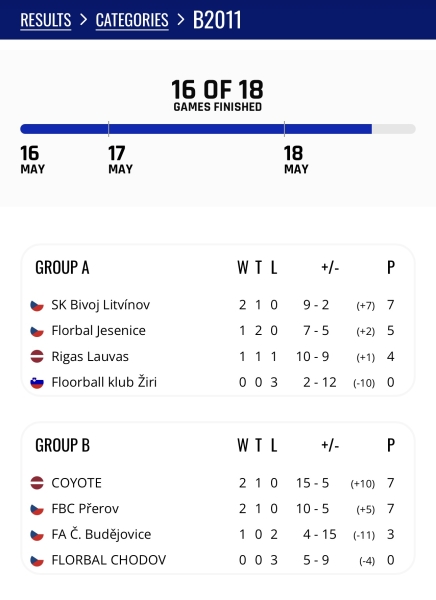Click the flag icon beside FA Č. Budějovice
436x600 pixels.
pos(37,535)
